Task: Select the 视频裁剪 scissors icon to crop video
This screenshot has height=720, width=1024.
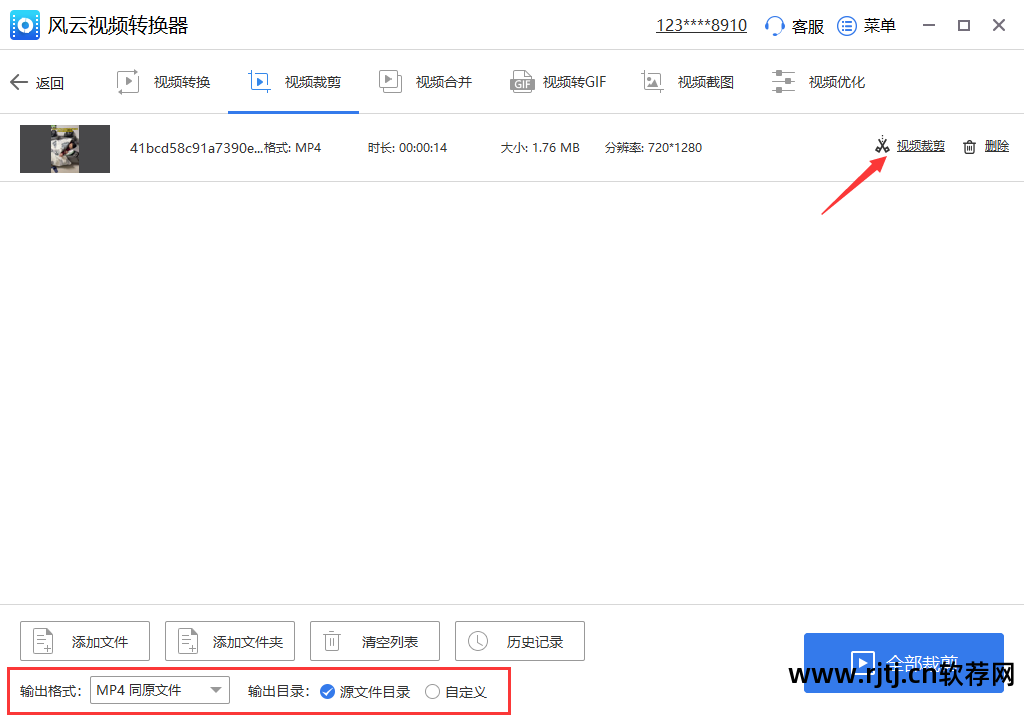Action: (x=882, y=145)
